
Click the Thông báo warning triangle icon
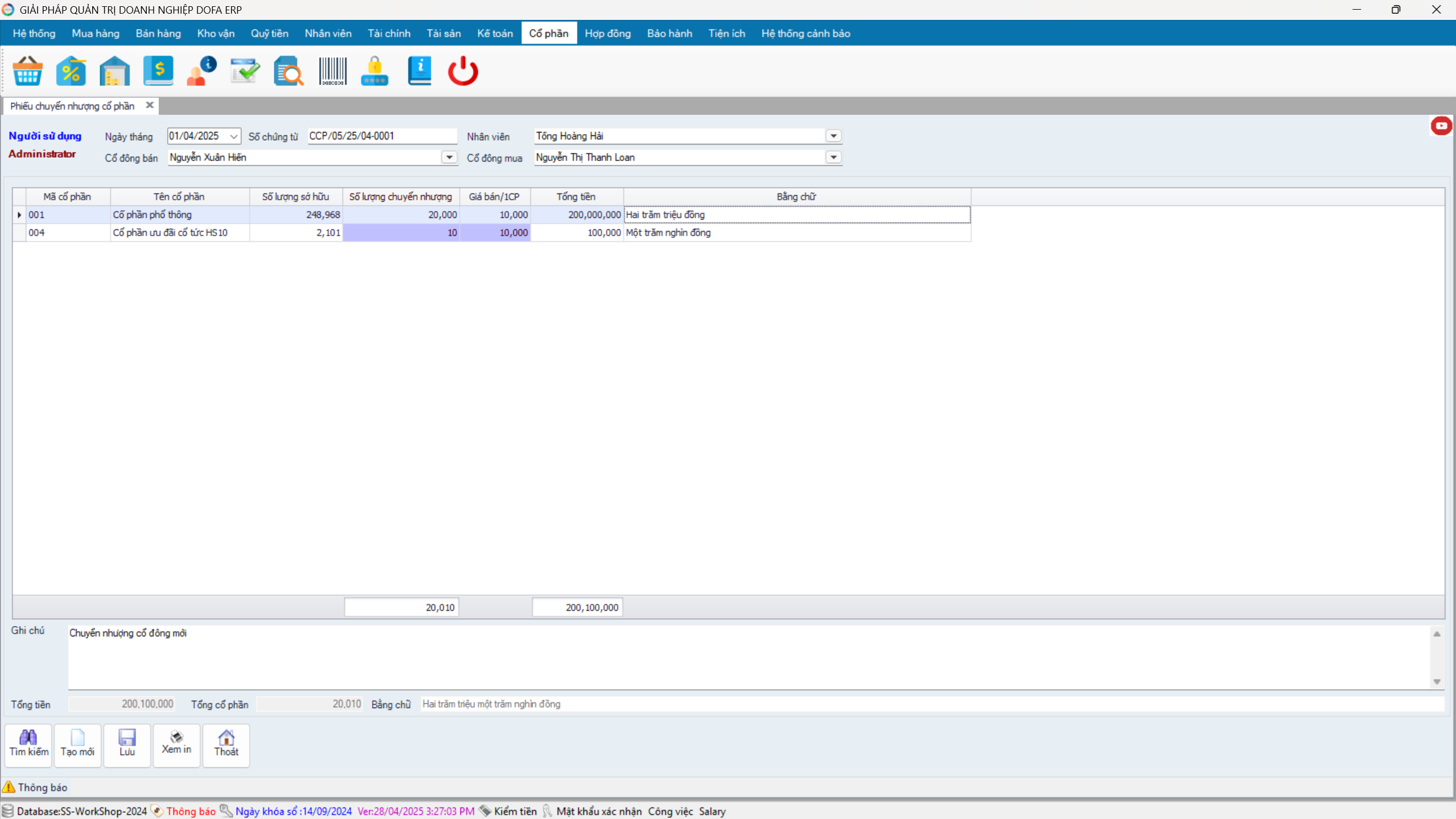point(9,787)
